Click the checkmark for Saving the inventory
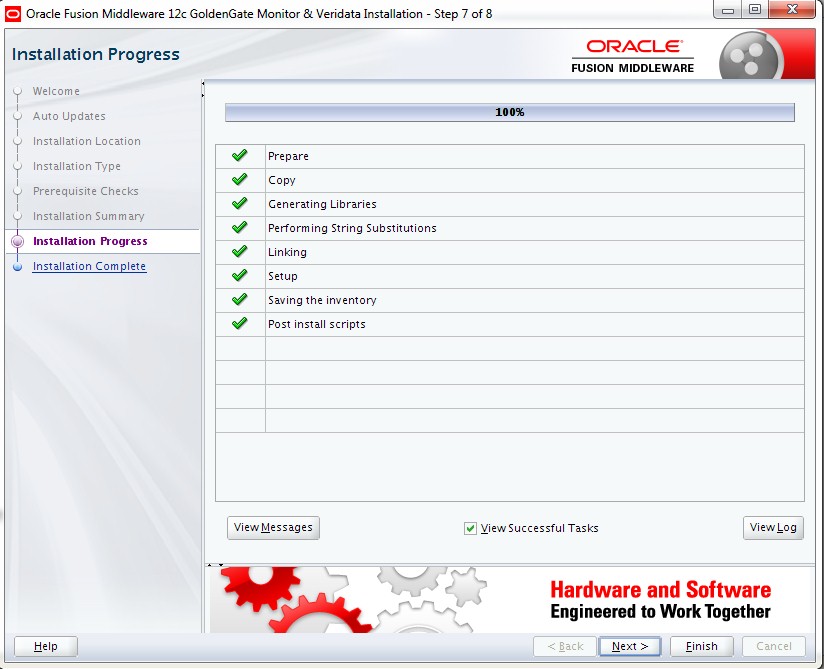Image resolution: width=824 pixels, height=669 pixels. tap(240, 300)
